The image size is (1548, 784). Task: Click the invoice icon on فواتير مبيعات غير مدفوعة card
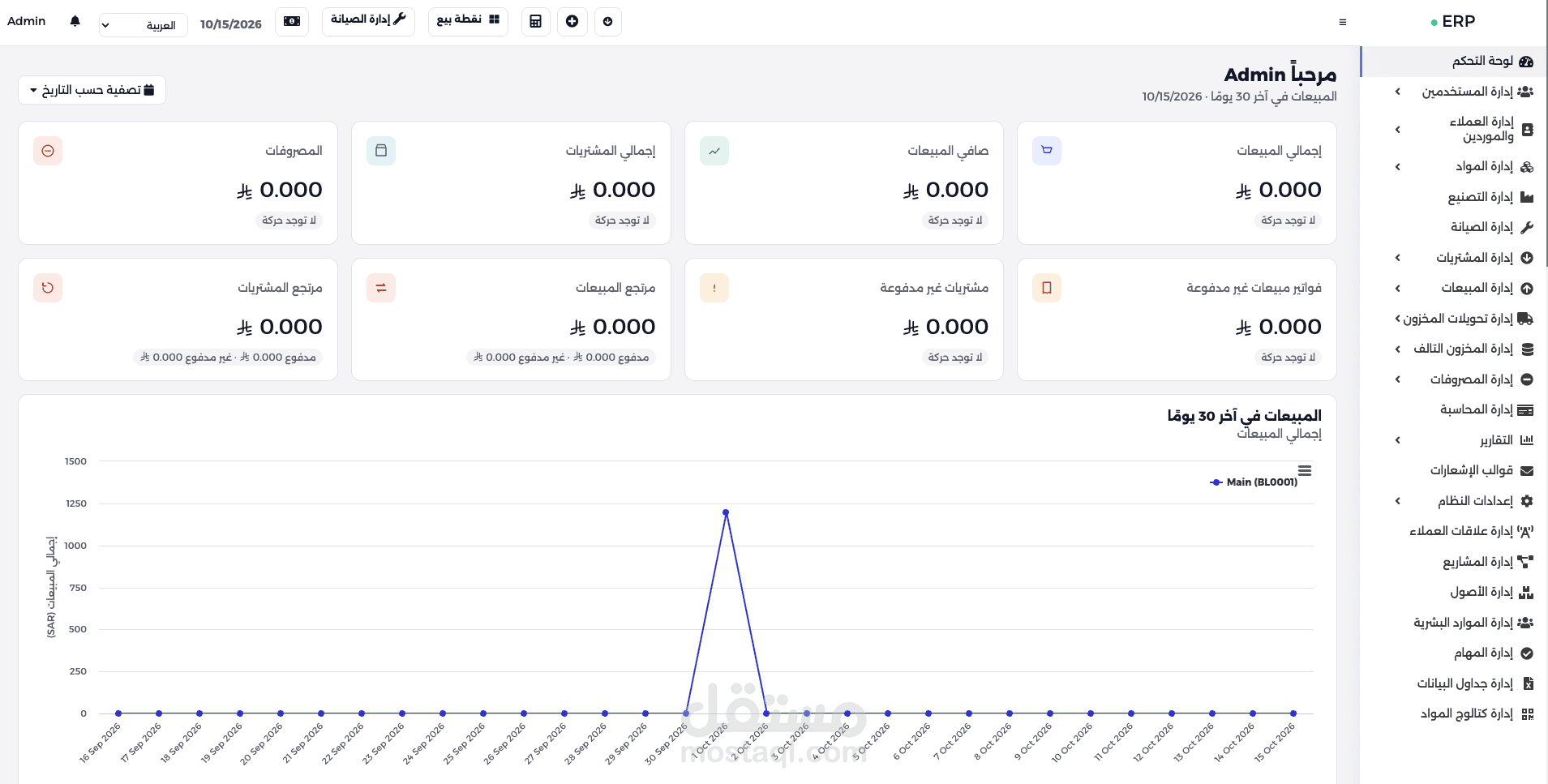tap(1047, 288)
